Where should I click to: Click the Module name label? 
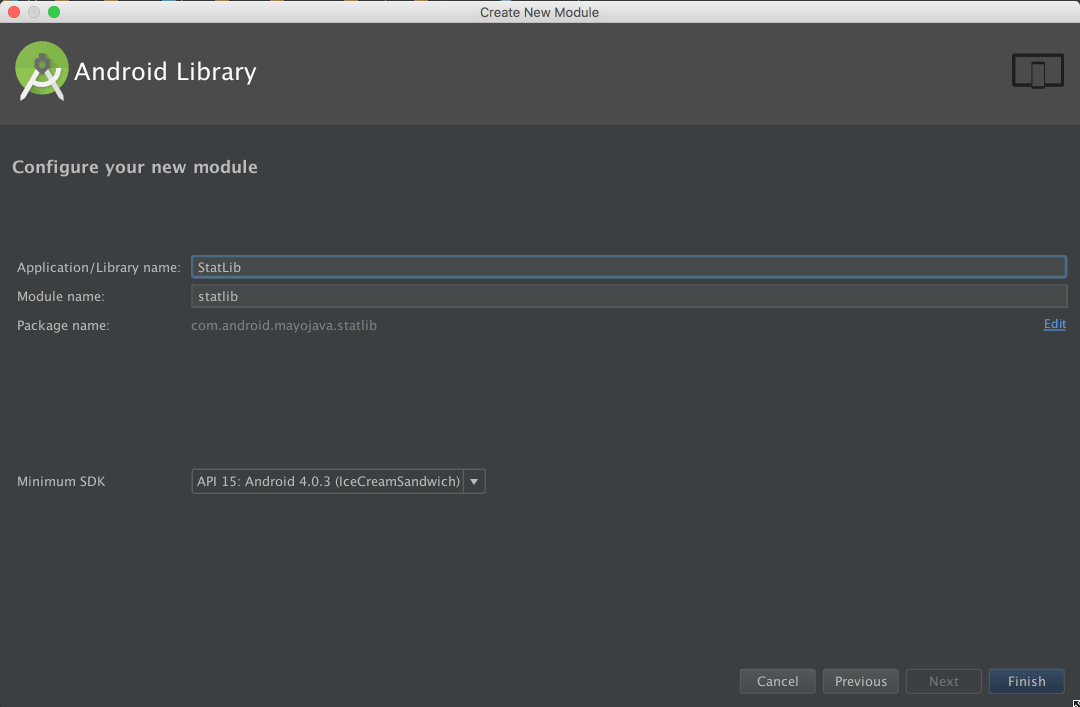tap(61, 296)
